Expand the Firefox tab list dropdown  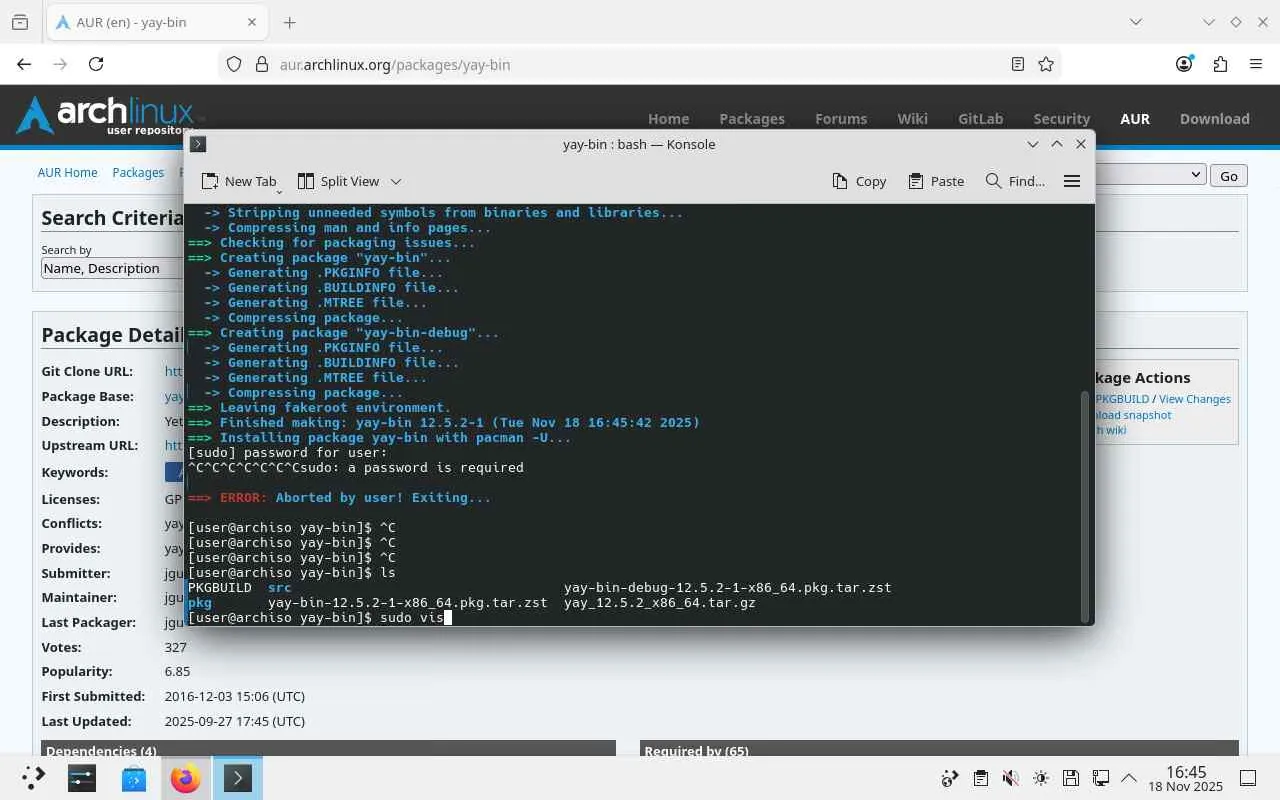1135,22
